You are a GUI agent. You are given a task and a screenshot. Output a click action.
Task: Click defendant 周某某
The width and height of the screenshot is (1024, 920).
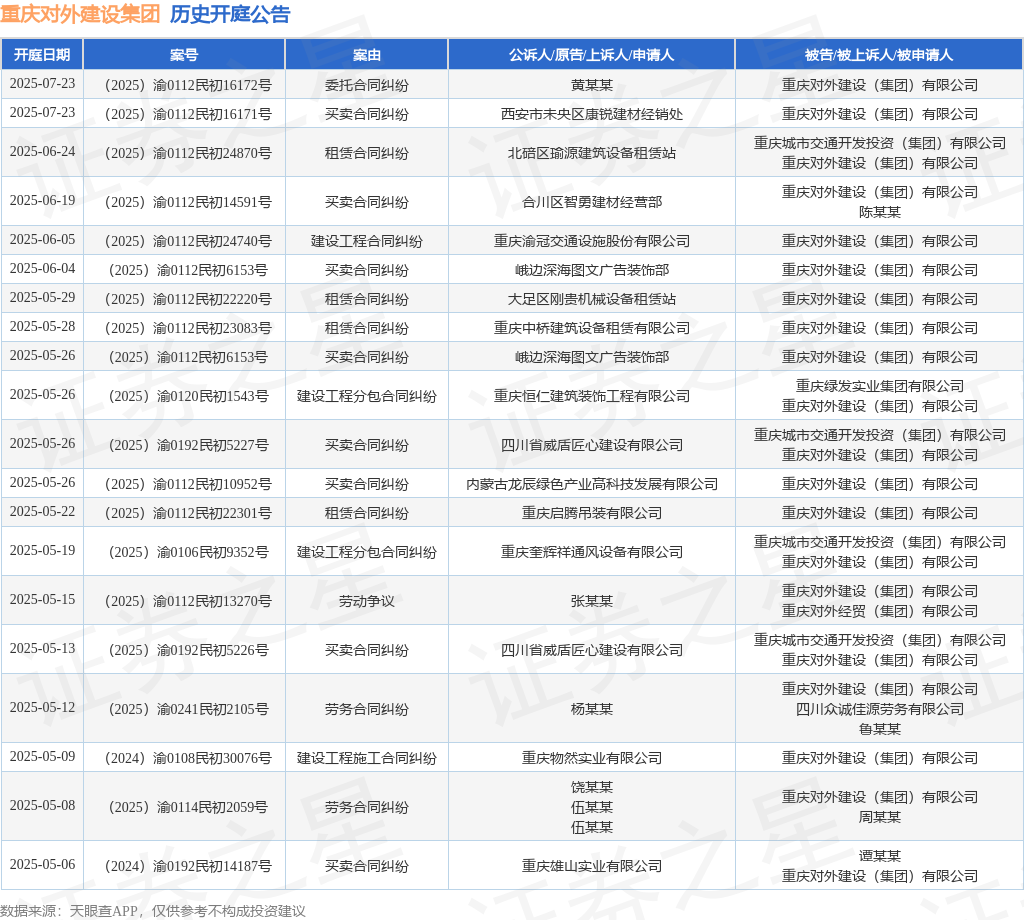coord(880,817)
